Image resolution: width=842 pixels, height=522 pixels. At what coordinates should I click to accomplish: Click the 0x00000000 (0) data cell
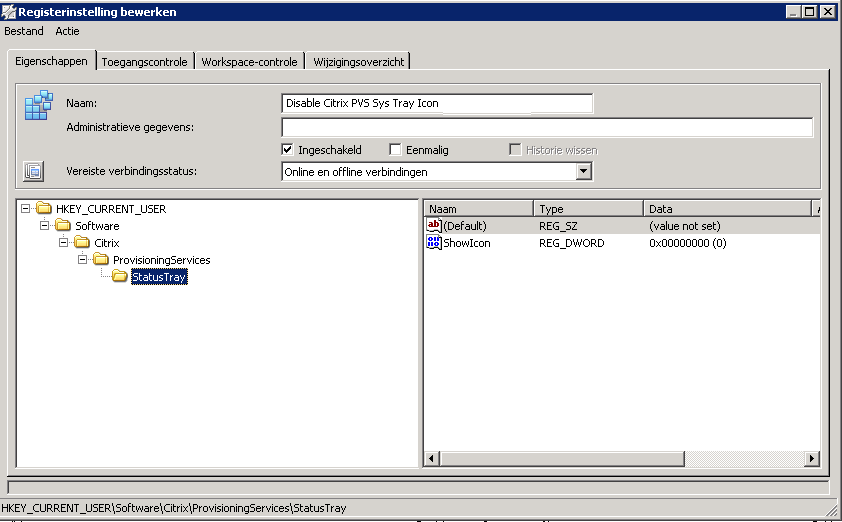[x=688, y=243]
